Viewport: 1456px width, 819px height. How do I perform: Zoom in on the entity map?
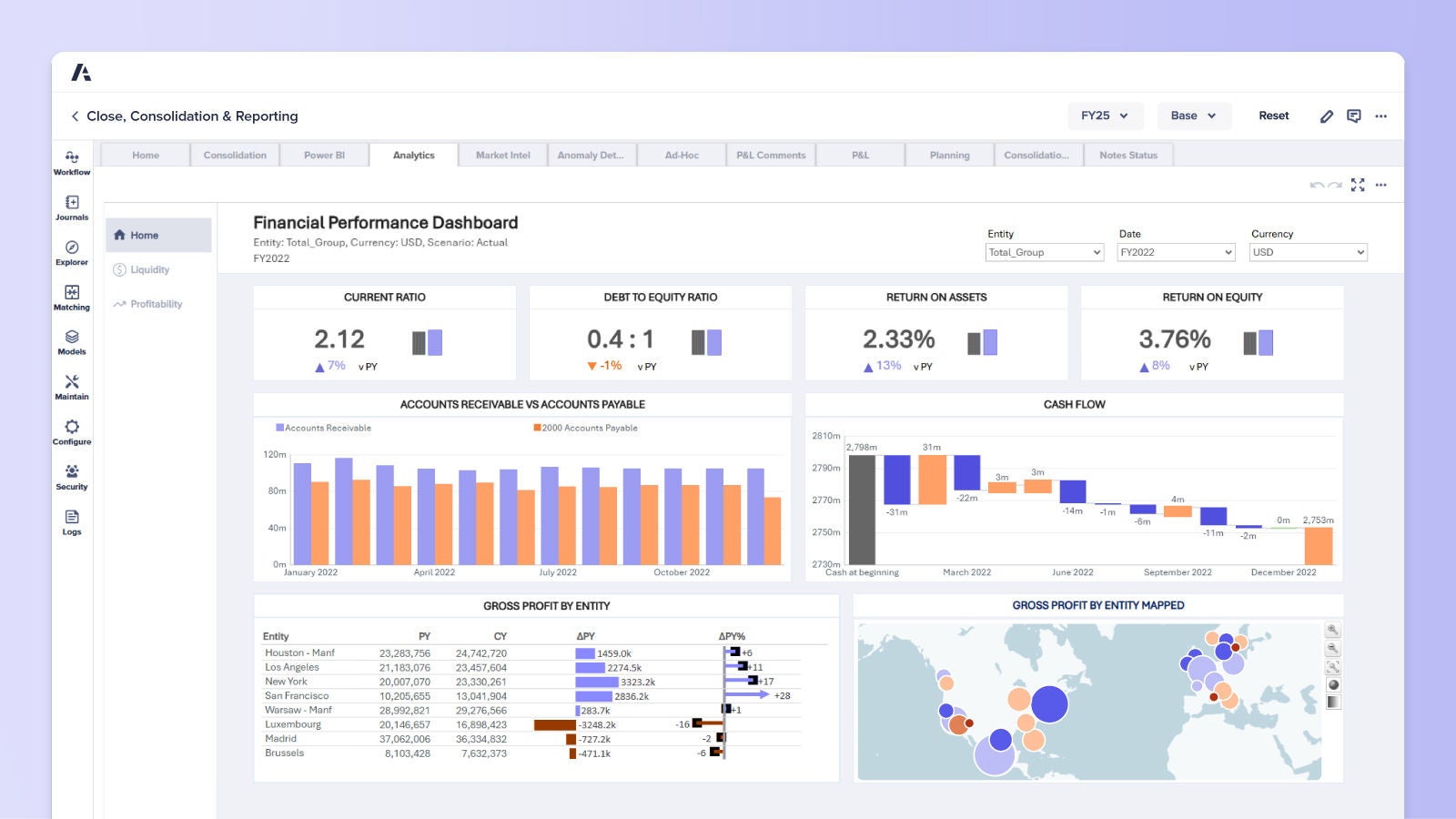tap(1331, 629)
